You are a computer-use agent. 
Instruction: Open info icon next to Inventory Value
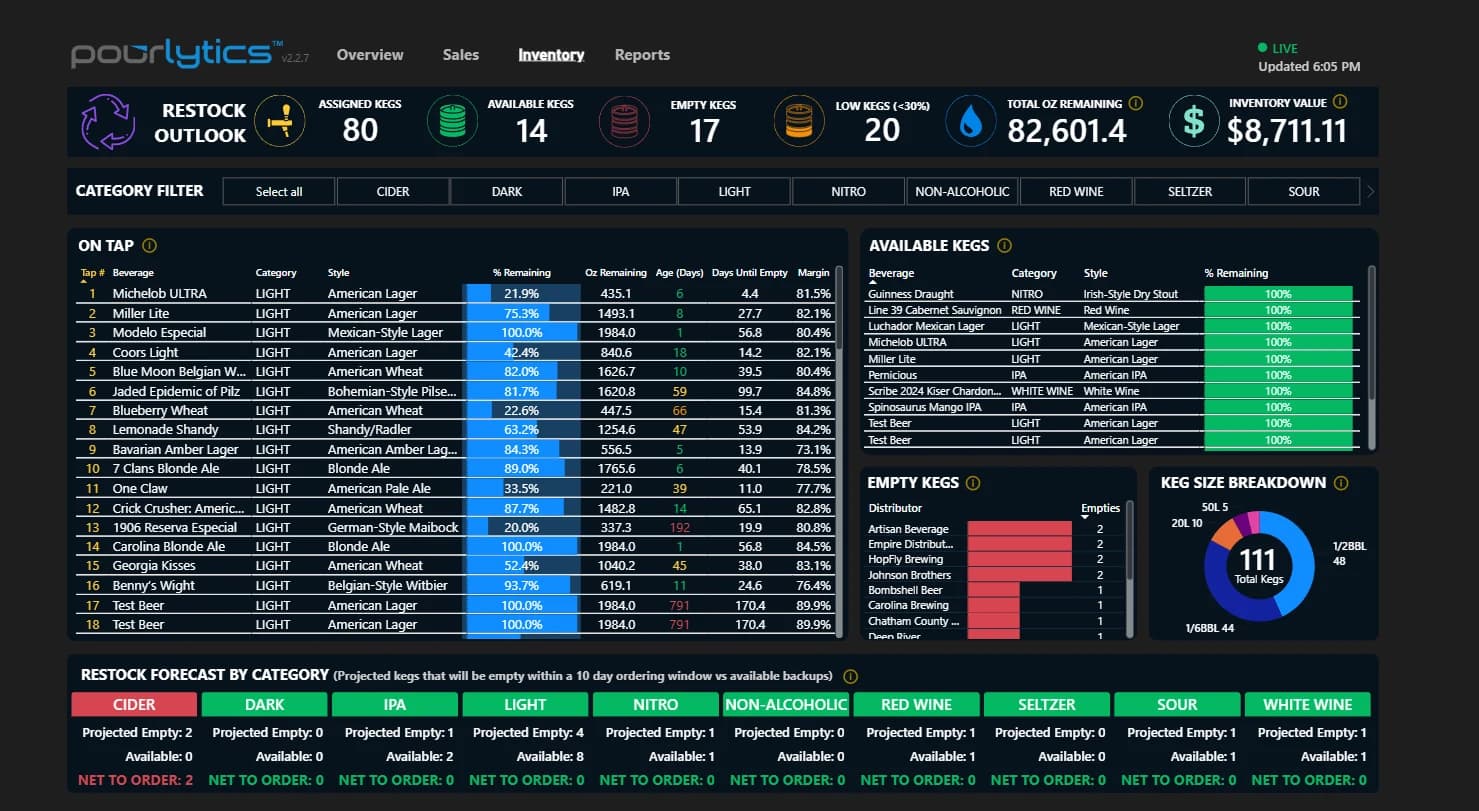point(1340,102)
